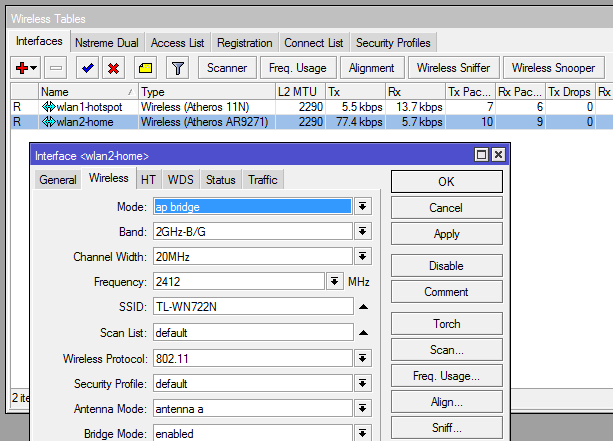
Task: Open the Channel Width dropdown
Action: 363,257
